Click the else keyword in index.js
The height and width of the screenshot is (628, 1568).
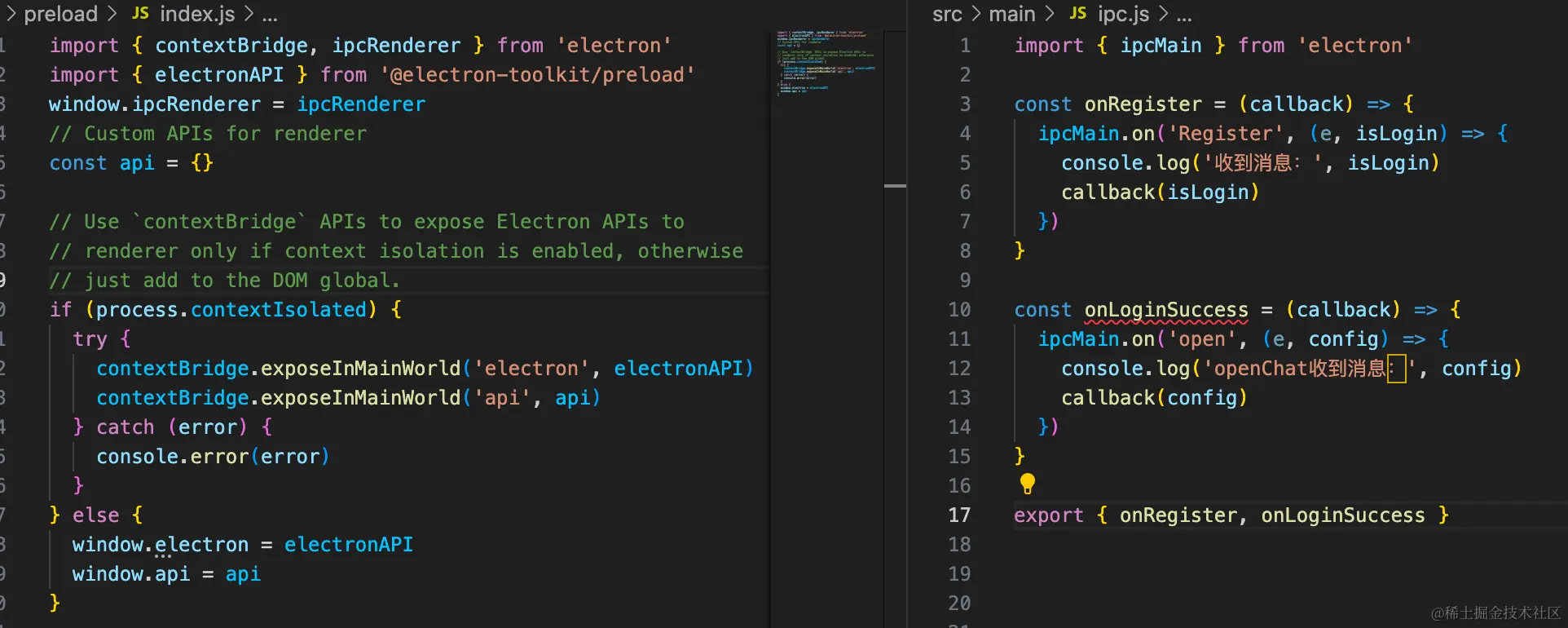pos(95,515)
